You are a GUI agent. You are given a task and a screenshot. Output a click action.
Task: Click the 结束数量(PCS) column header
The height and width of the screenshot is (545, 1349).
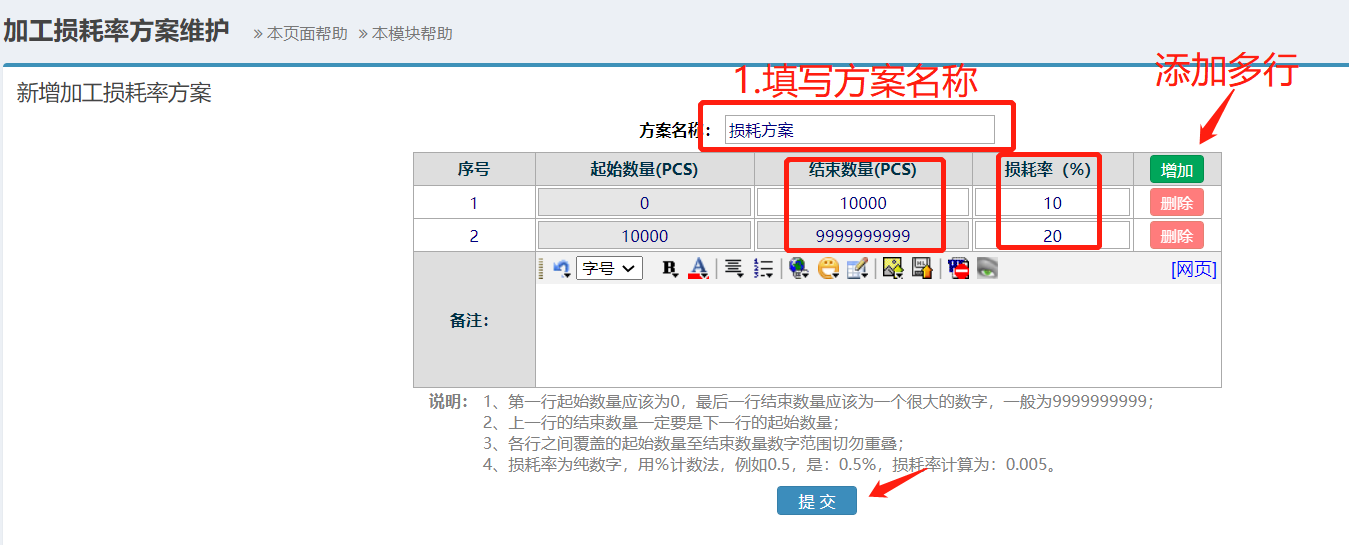pos(863,169)
